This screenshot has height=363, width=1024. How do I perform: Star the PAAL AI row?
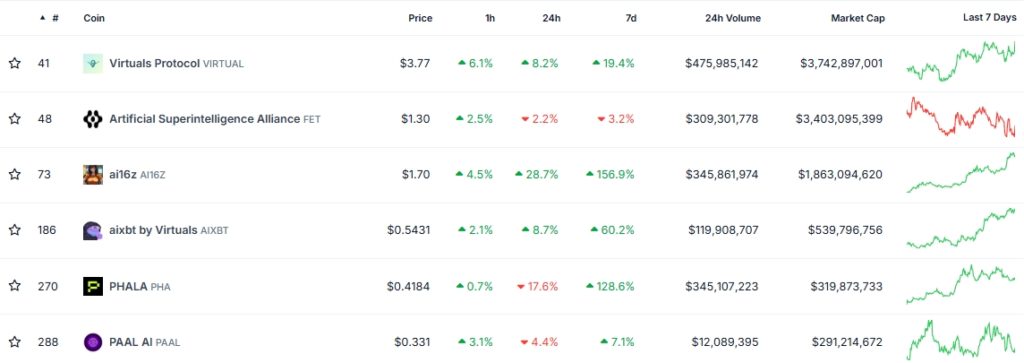[14, 341]
